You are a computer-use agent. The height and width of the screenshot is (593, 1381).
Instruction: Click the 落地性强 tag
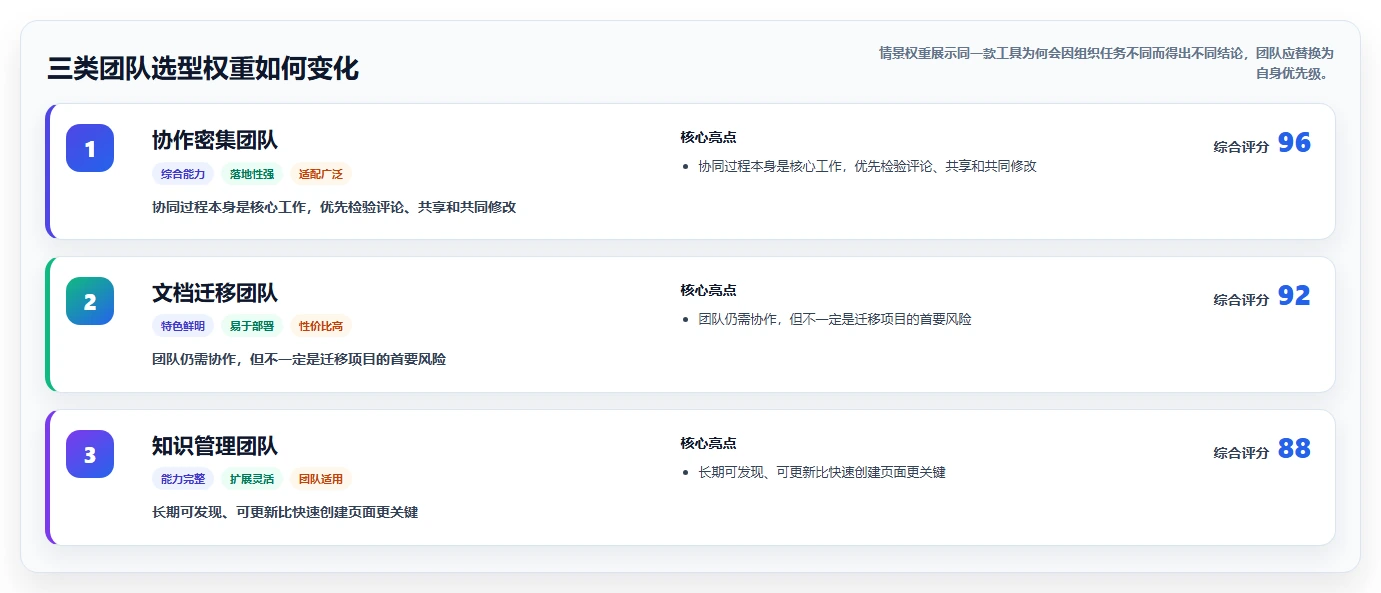coord(252,174)
